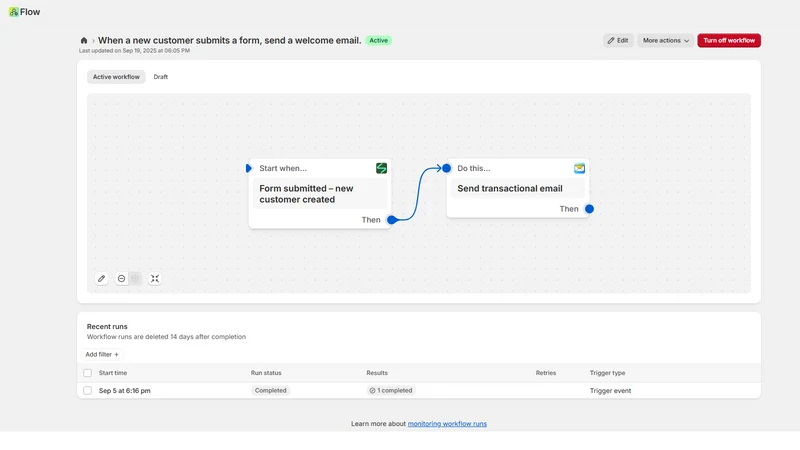Click the email icon on action card
This screenshot has height=450, width=800.
pyautogui.click(x=580, y=168)
